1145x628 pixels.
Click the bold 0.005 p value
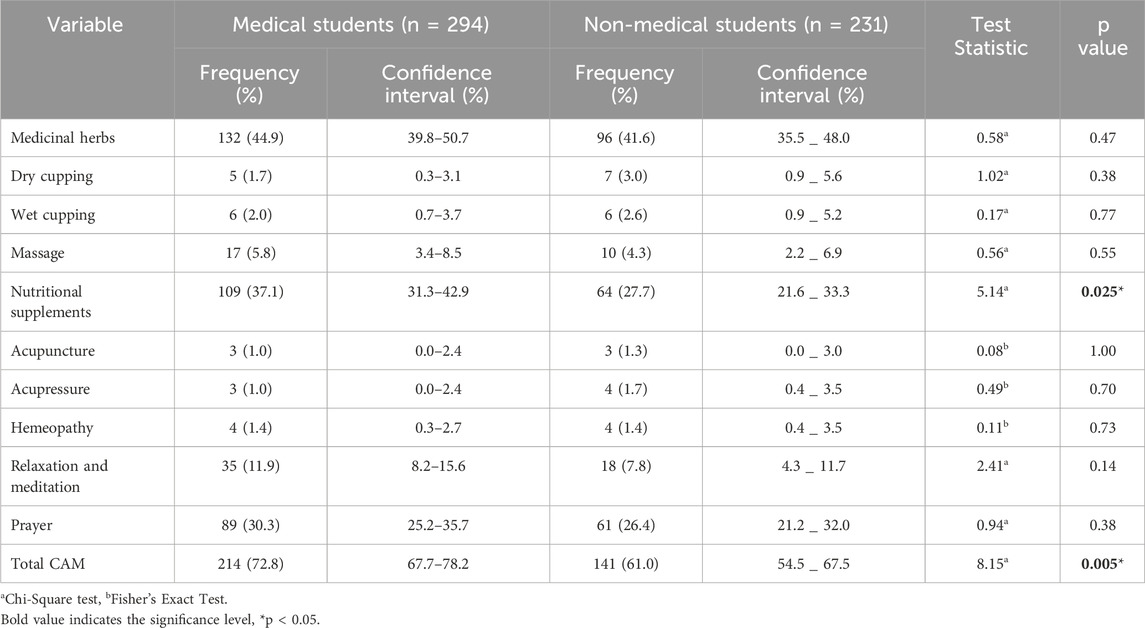point(1098,562)
